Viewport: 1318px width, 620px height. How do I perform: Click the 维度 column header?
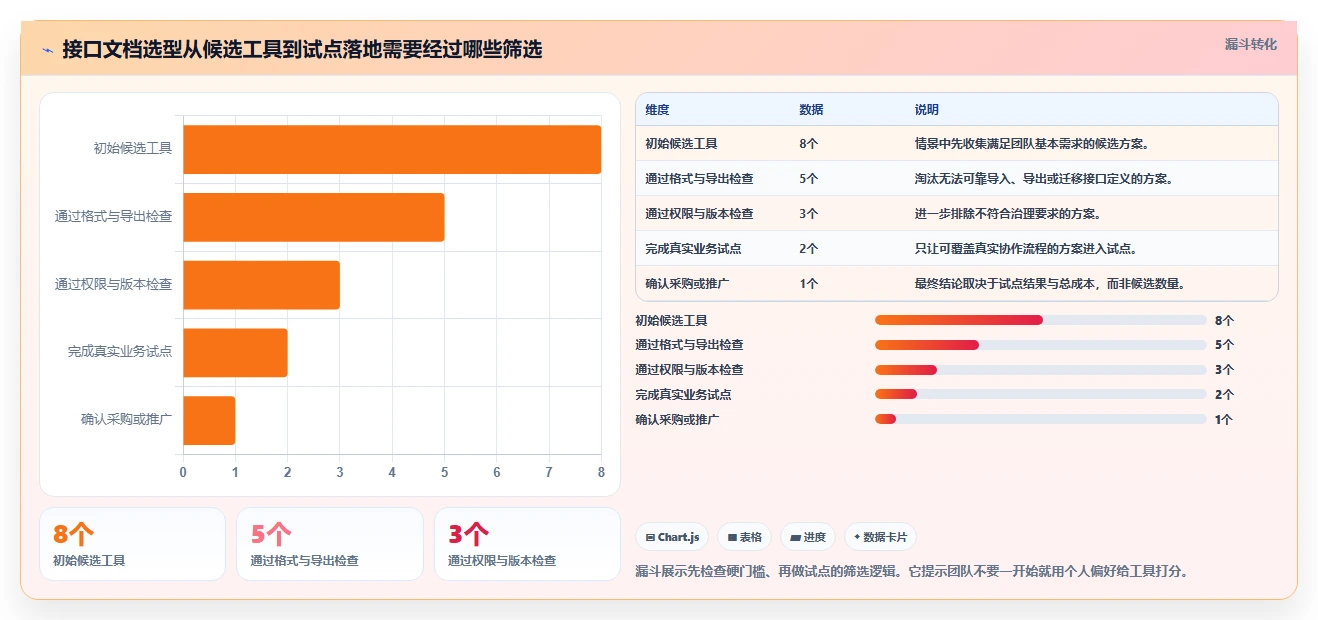(657, 110)
